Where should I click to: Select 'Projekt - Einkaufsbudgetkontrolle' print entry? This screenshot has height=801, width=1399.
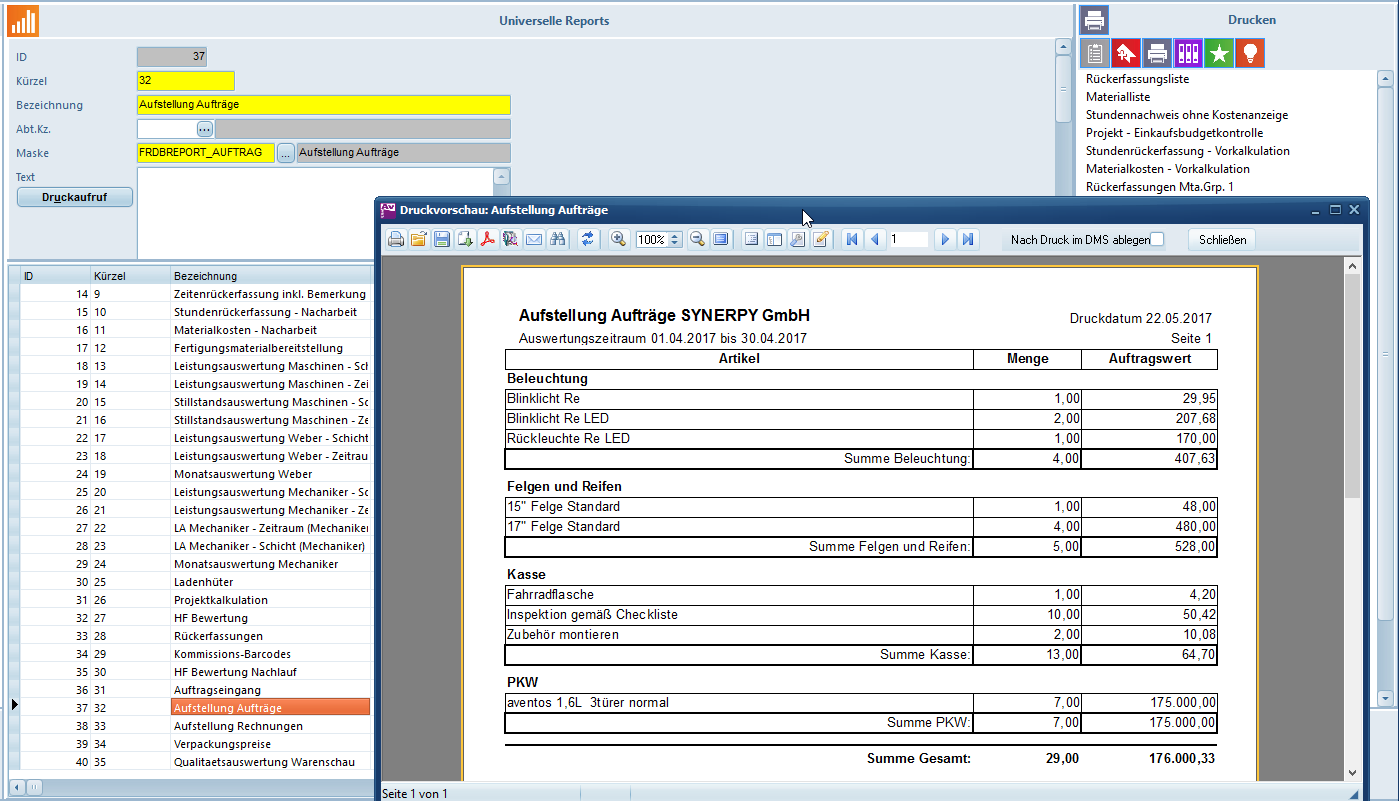point(1174,133)
